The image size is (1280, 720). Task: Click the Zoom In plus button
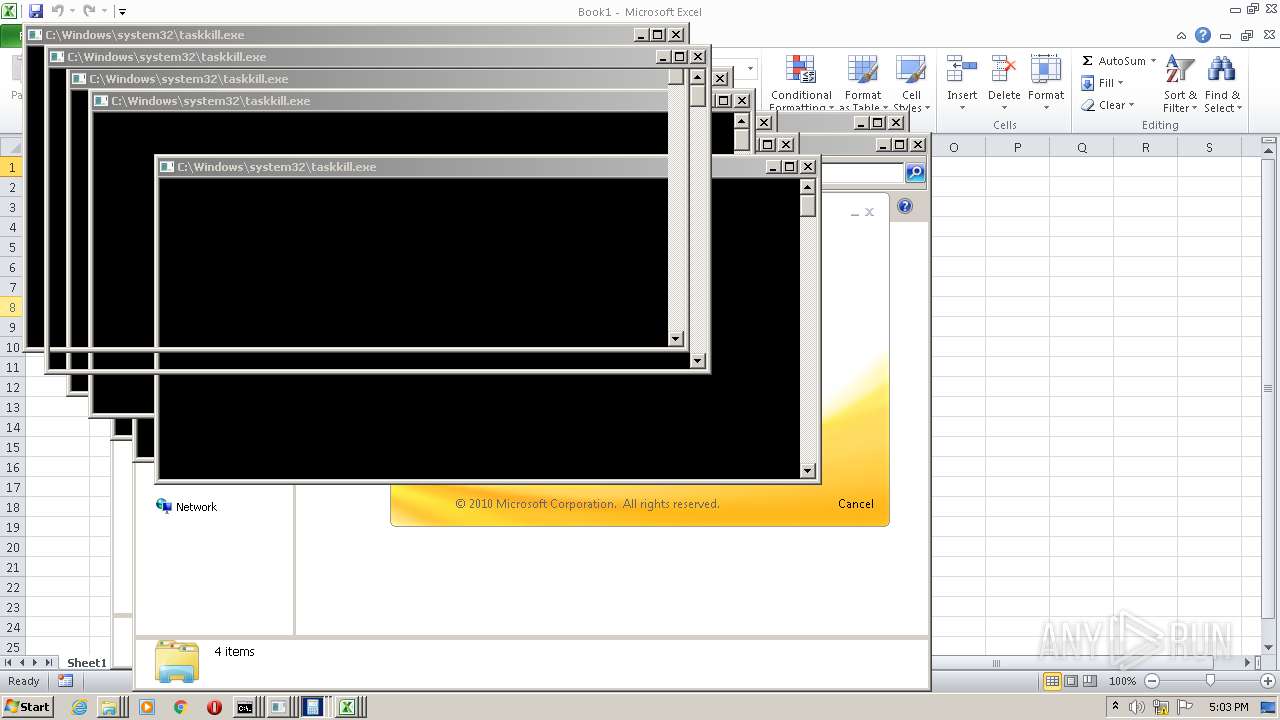click(x=1267, y=681)
